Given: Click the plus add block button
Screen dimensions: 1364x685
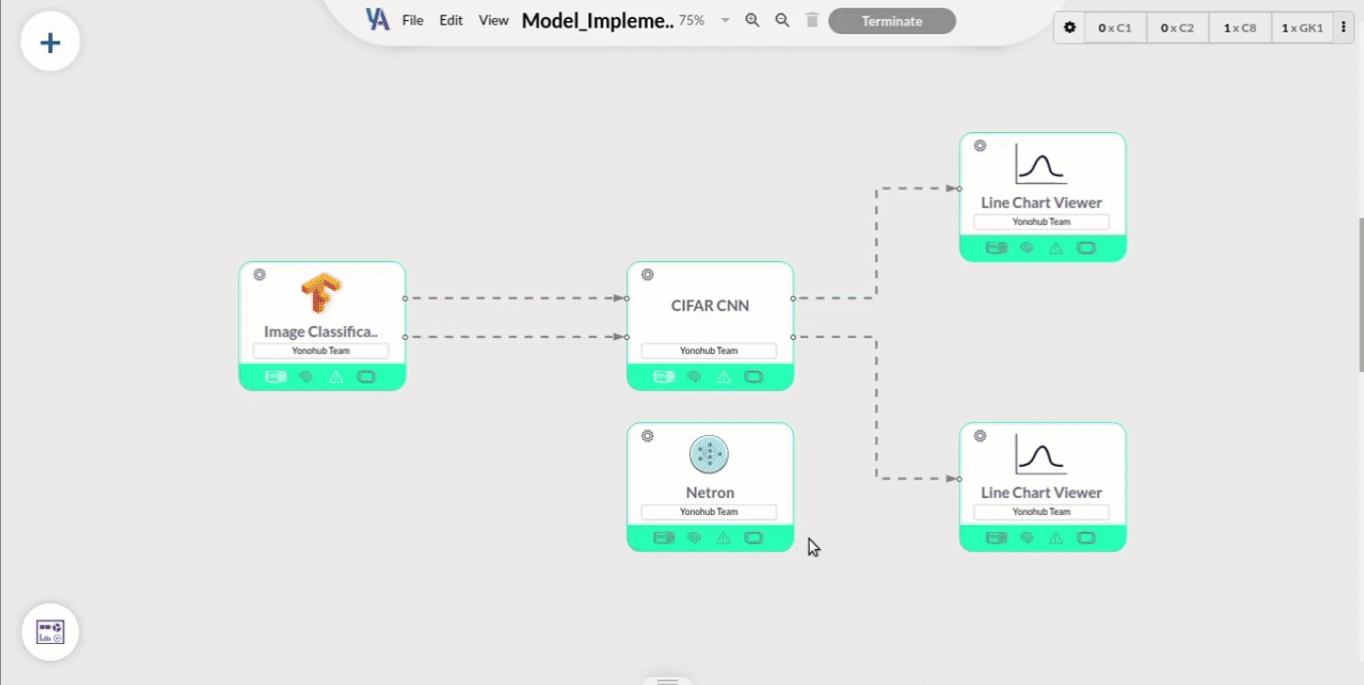Looking at the screenshot, I should pyautogui.click(x=50, y=42).
